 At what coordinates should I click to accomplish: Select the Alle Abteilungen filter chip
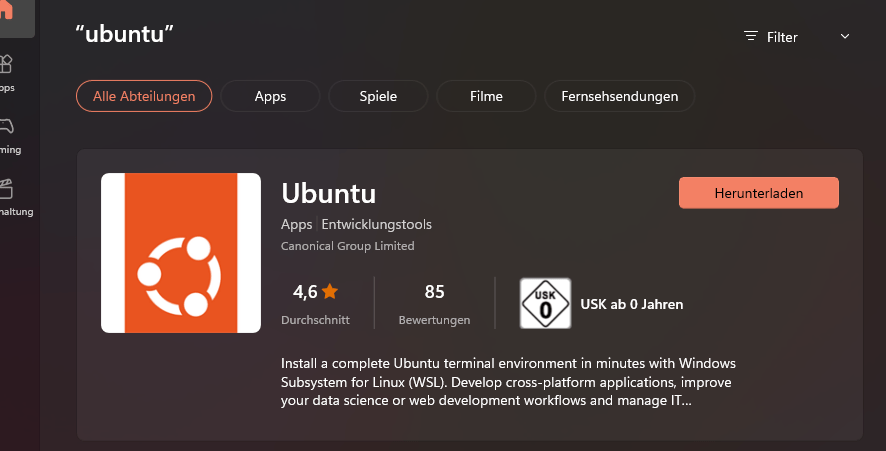144,96
